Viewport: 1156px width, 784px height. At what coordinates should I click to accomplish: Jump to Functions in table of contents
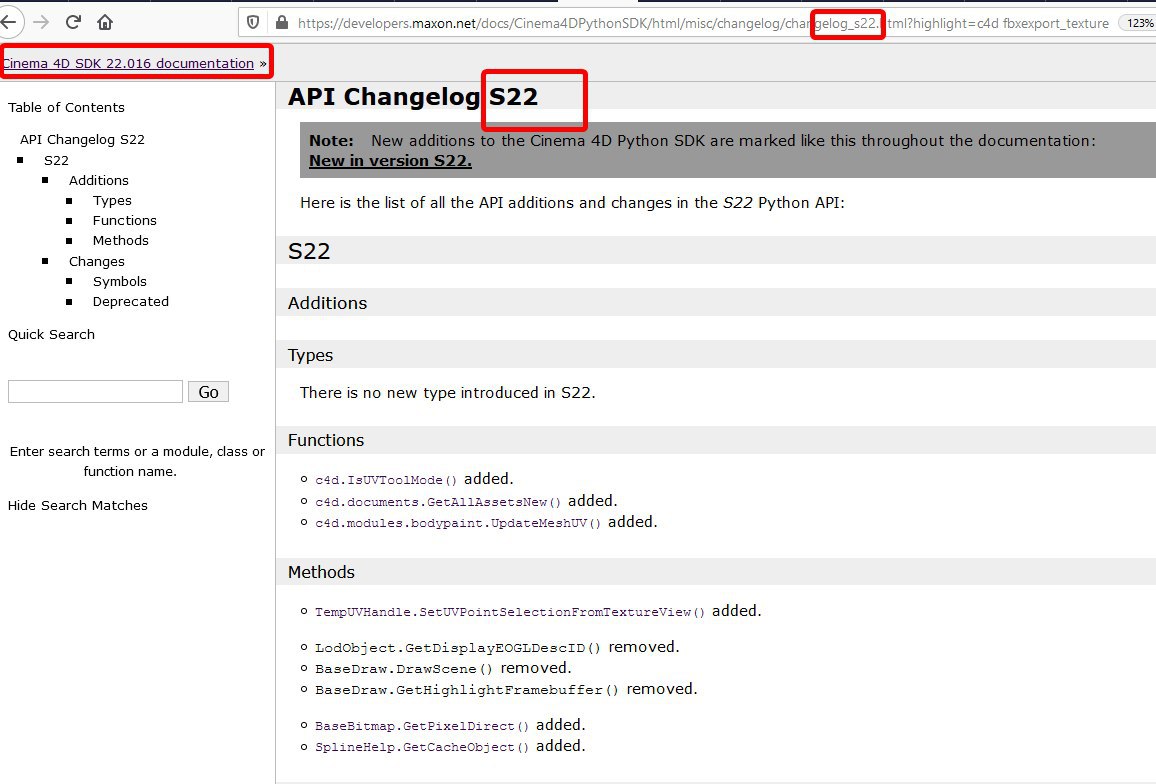click(125, 221)
